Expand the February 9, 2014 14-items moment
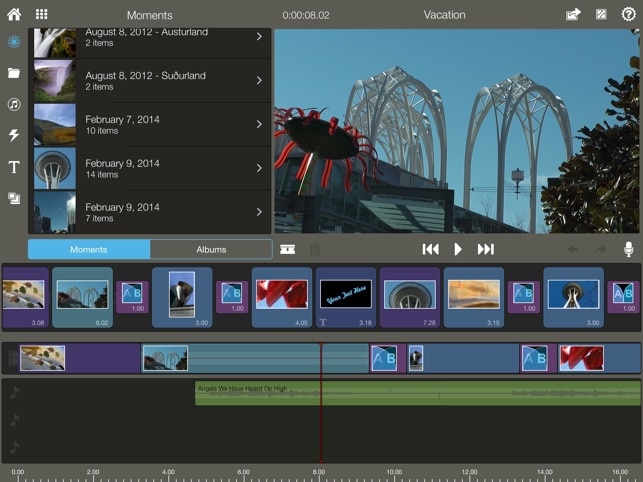This screenshot has width=643, height=482. point(150,168)
